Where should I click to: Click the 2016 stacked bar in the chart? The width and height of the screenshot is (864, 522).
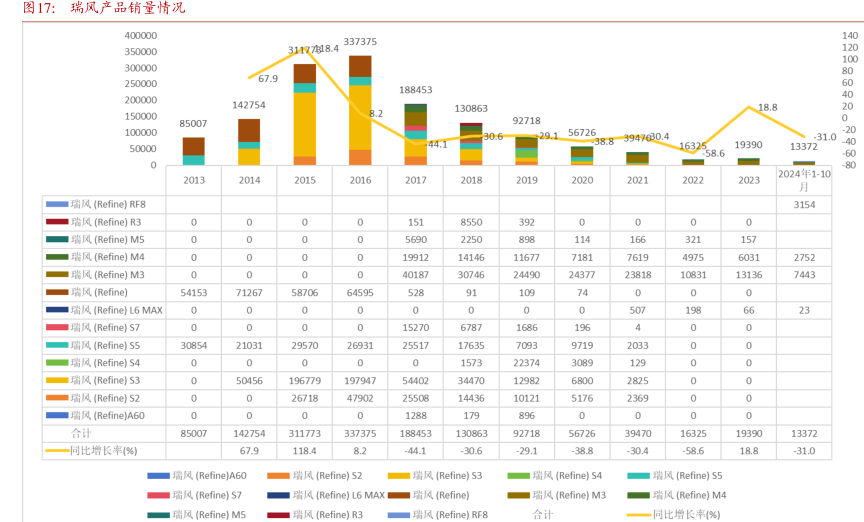point(360,110)
